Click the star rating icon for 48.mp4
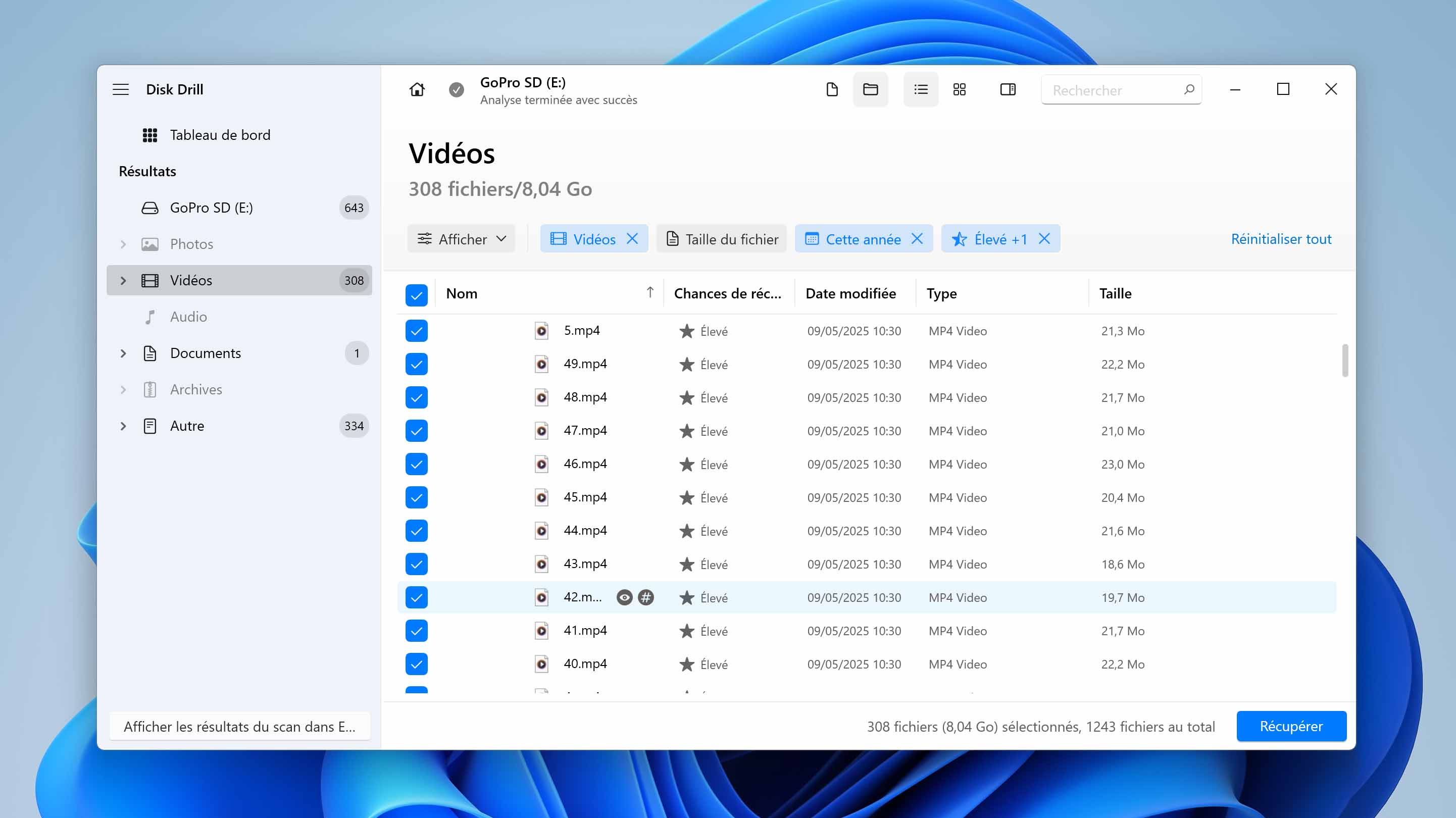 687,397
